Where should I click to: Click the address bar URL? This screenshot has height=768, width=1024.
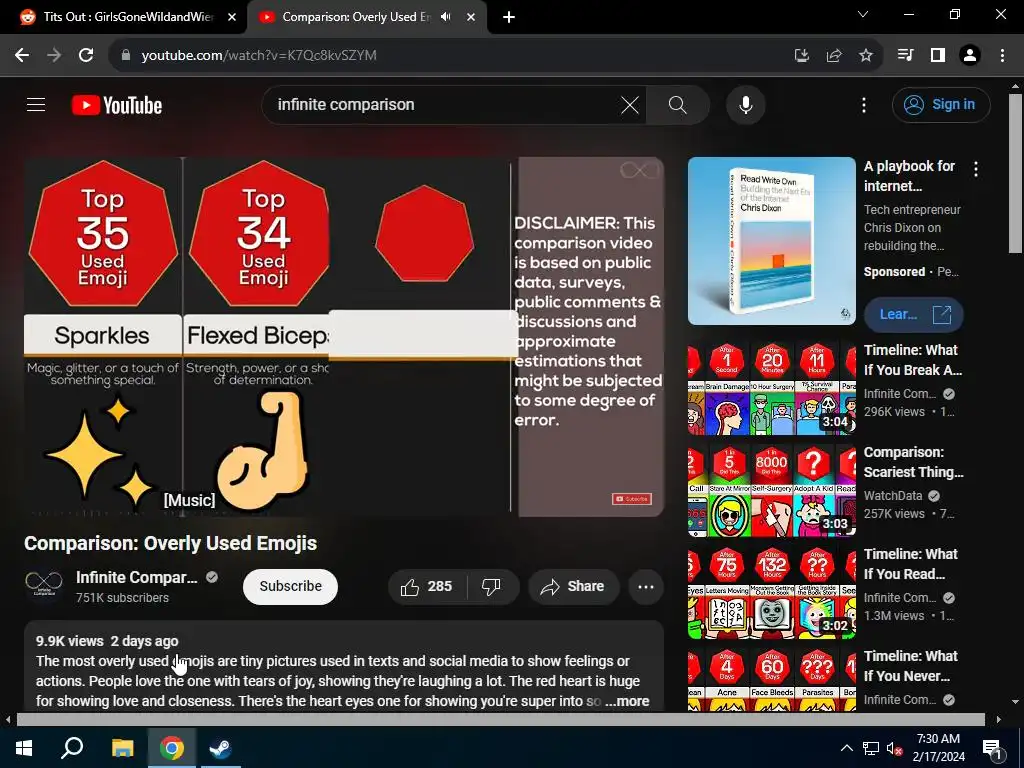tap(259, 56)
